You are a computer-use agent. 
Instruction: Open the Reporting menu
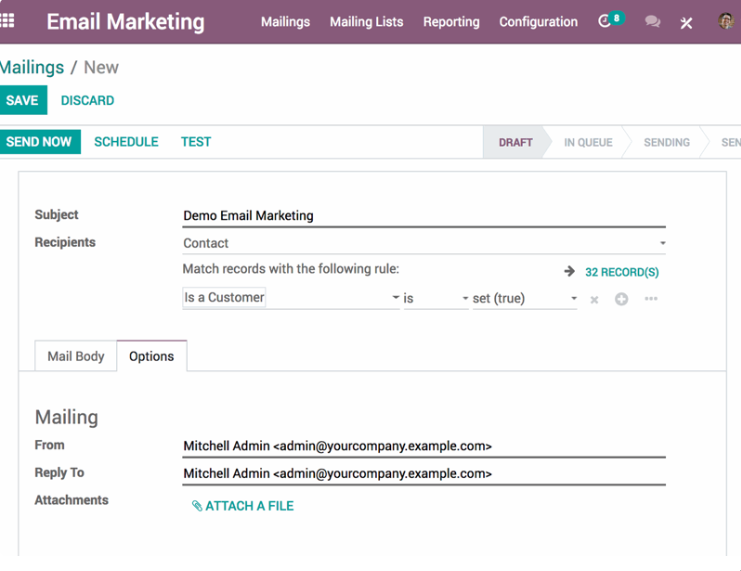pos(451,22)
